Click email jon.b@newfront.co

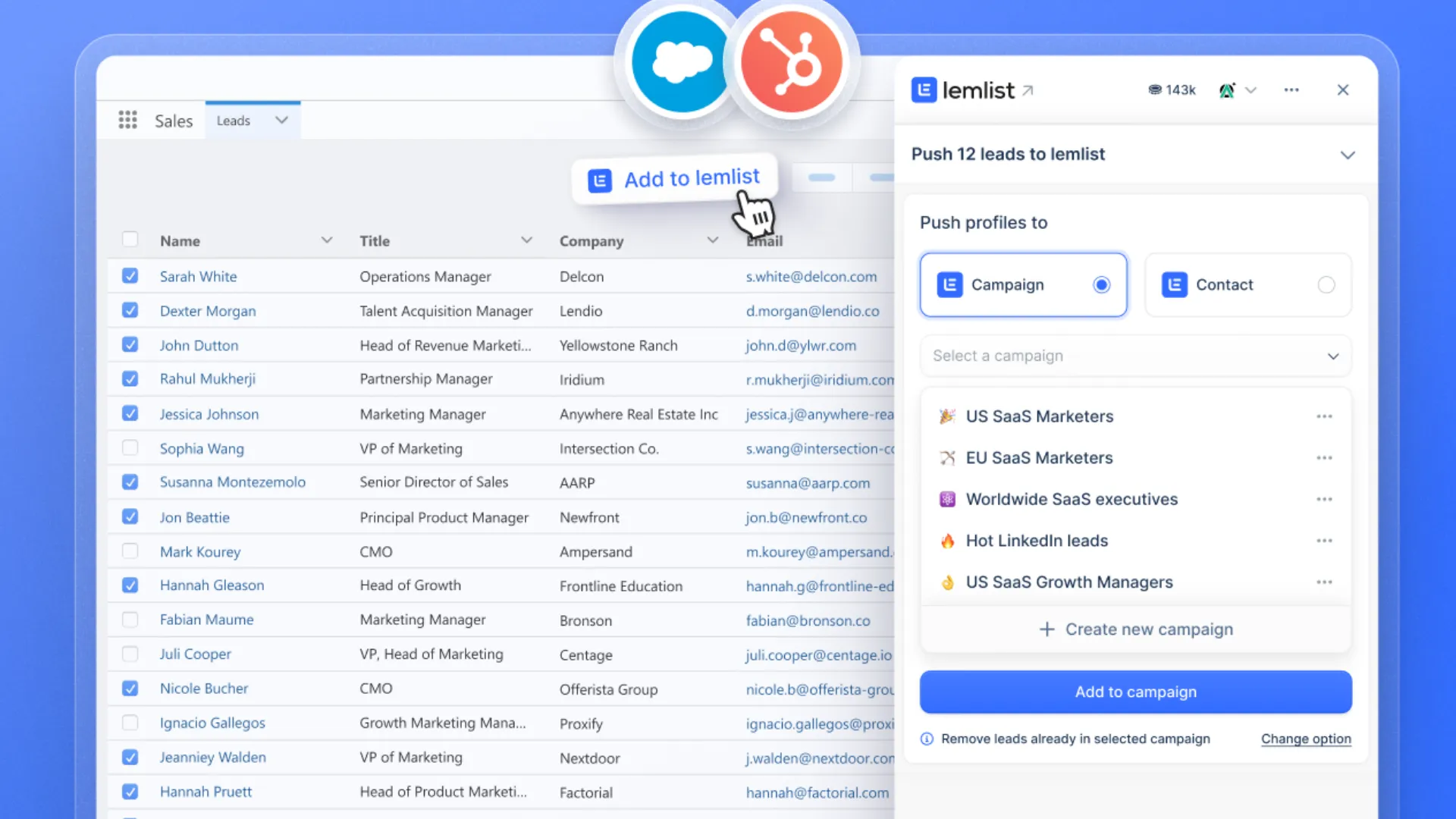(806, 517)
